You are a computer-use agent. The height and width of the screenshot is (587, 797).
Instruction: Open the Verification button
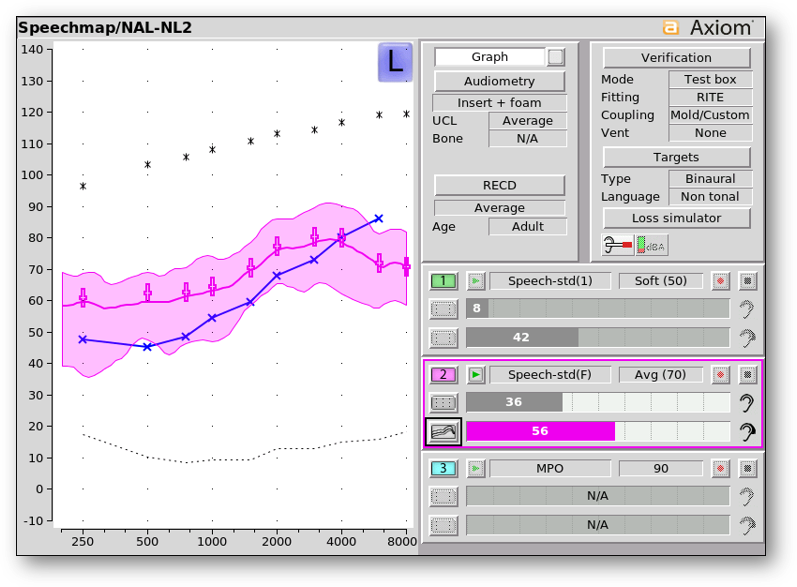676,58
